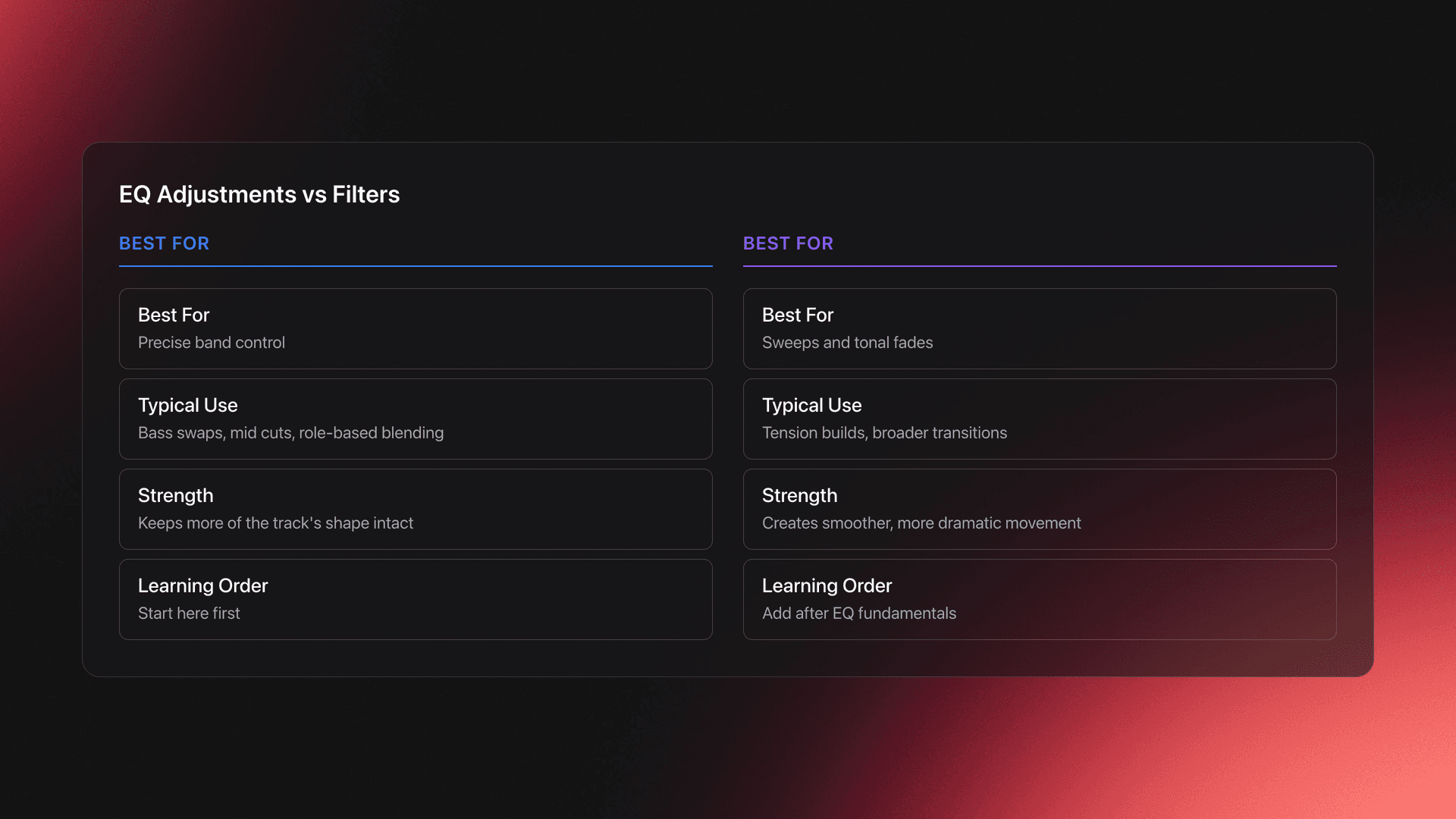
Task: Click the blue underline divider
Action: 415,267
